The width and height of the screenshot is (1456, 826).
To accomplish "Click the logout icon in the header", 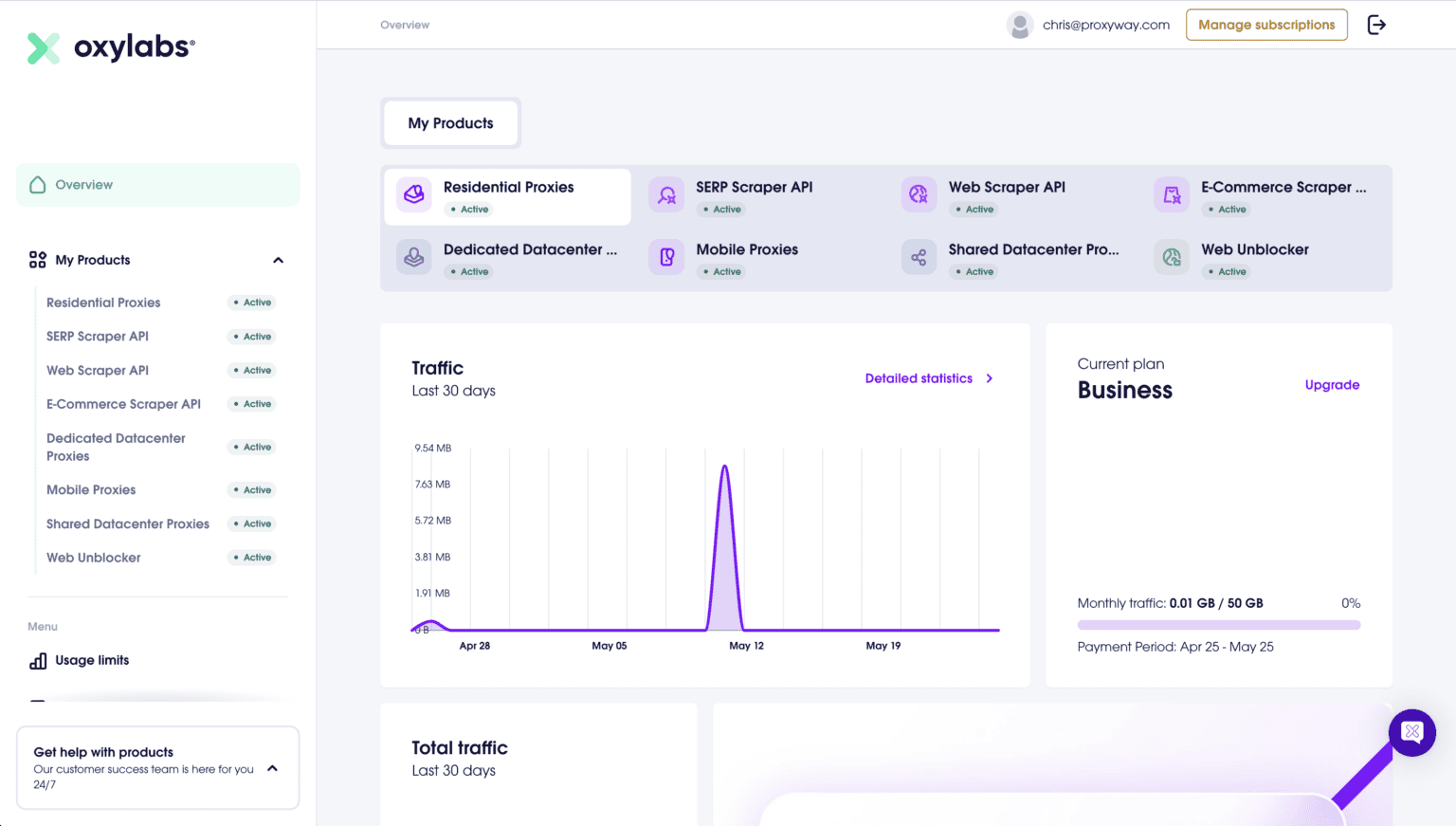I will click(1375, 25).
